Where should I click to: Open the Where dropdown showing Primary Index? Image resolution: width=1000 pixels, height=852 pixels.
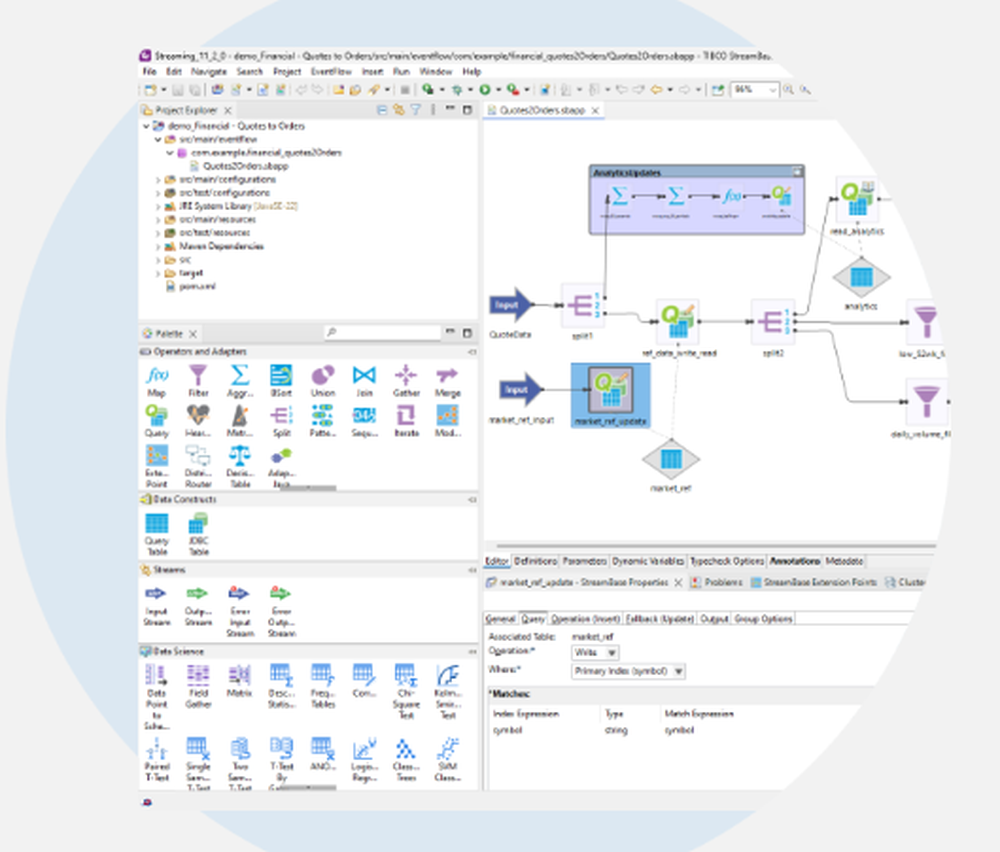[x=628, y=671]
